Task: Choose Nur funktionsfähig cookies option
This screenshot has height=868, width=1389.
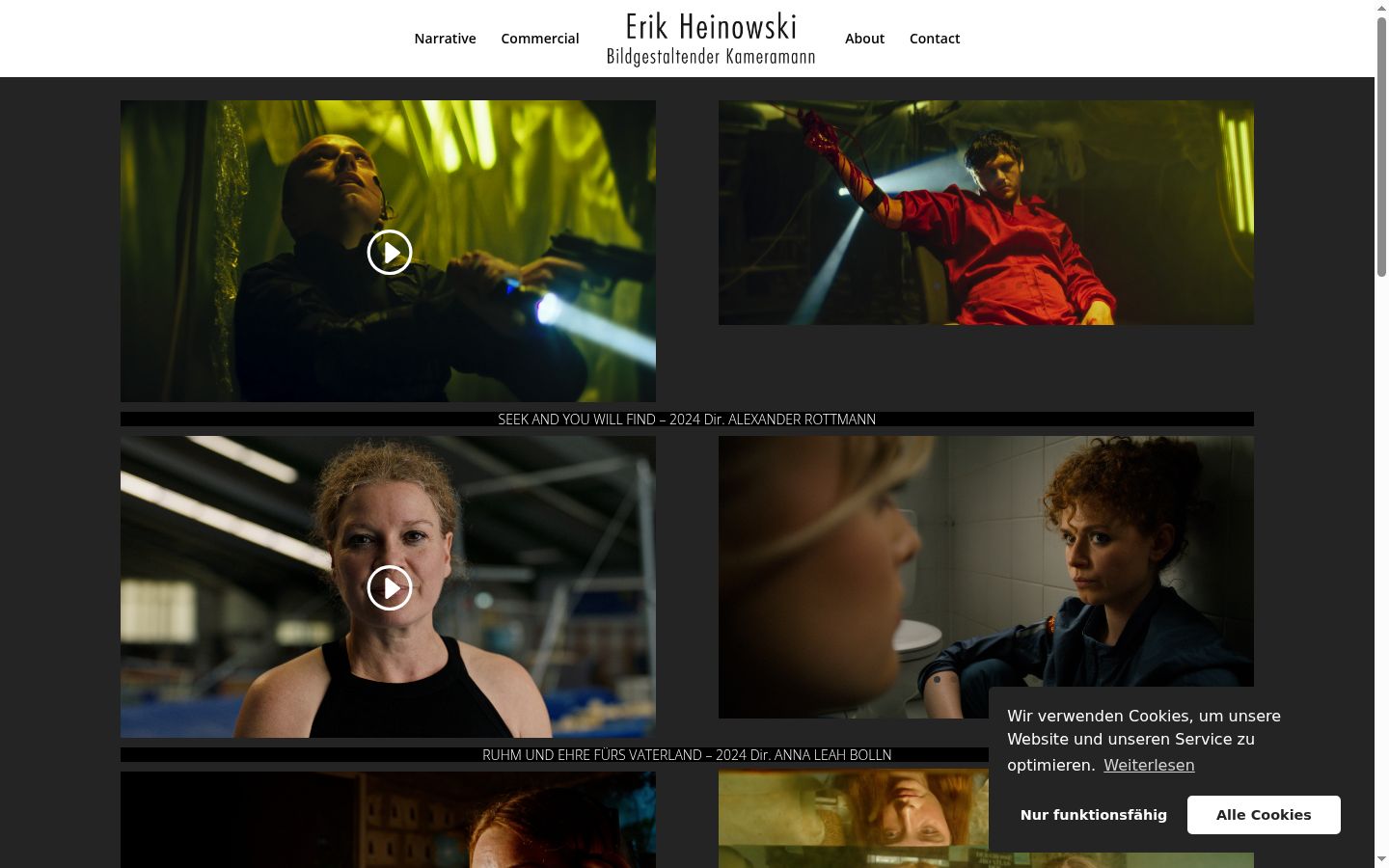Action: pos(1094,815)
